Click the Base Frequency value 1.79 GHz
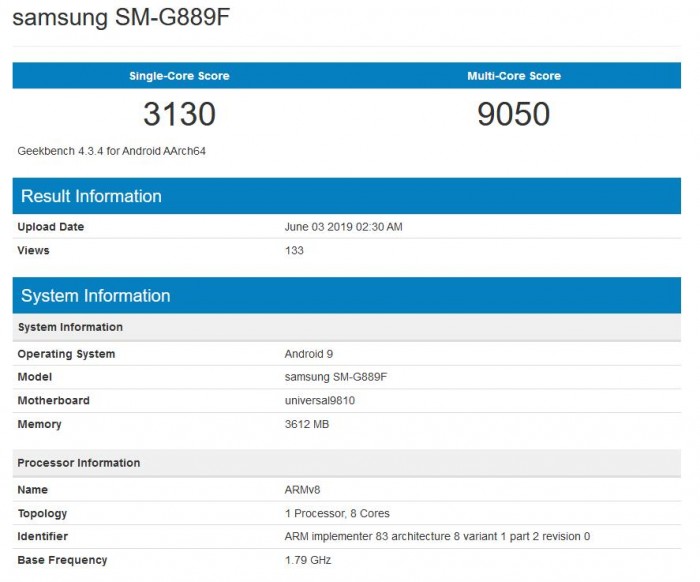This screenshot has height=582, width=700. [307, 560]
